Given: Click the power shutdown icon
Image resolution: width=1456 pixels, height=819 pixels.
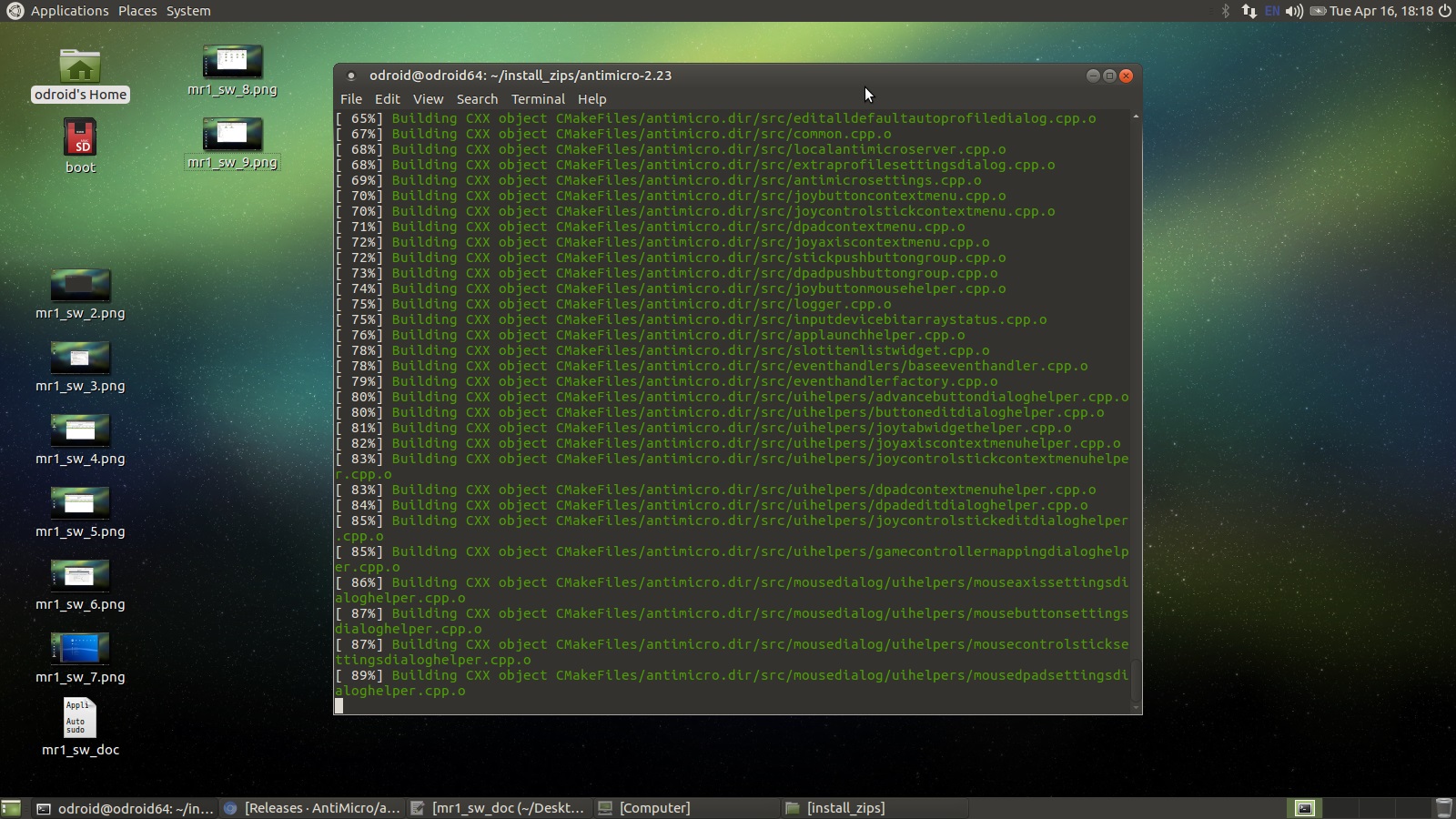Looking at the screenshot, I should (1444, 11).
